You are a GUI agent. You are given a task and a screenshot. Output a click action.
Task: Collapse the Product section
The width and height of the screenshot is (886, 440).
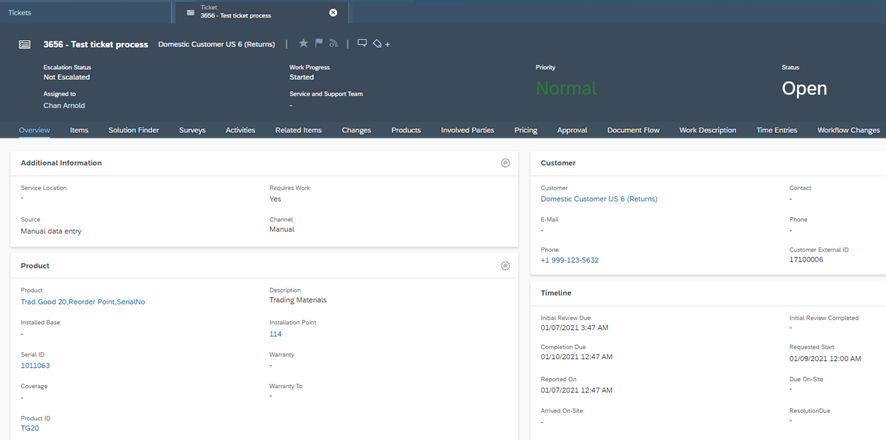[505, 265]
